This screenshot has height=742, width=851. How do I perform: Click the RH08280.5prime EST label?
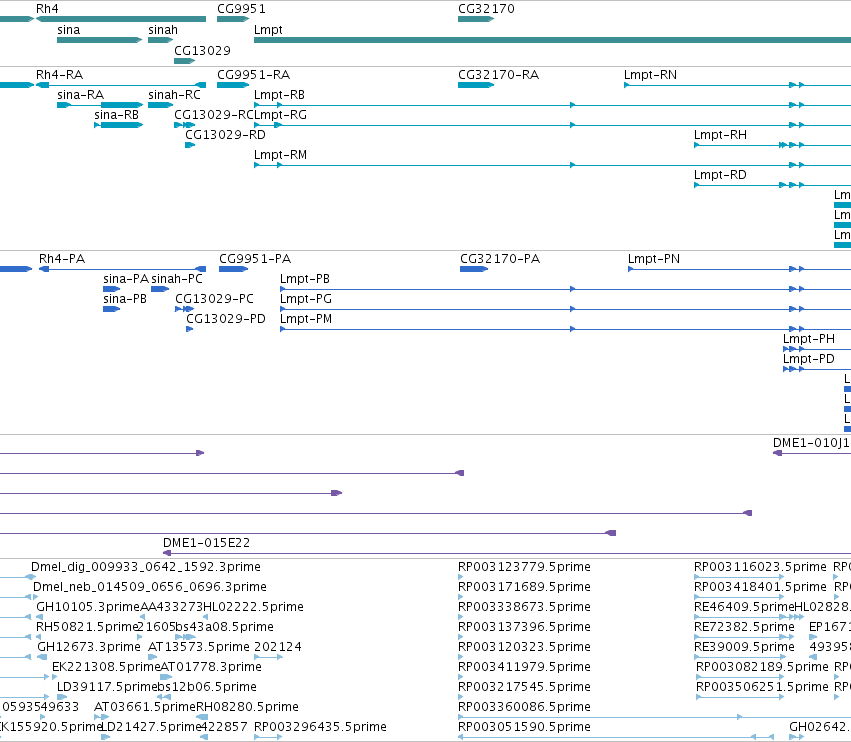247,707
